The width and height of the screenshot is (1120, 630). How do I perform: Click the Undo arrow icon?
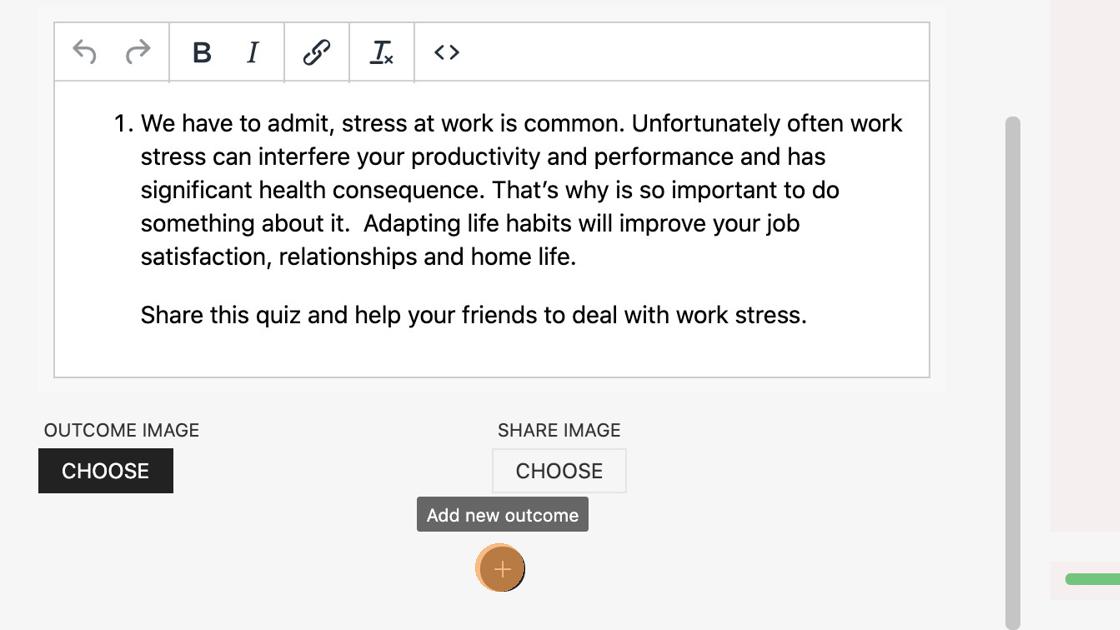coord(85,52)
